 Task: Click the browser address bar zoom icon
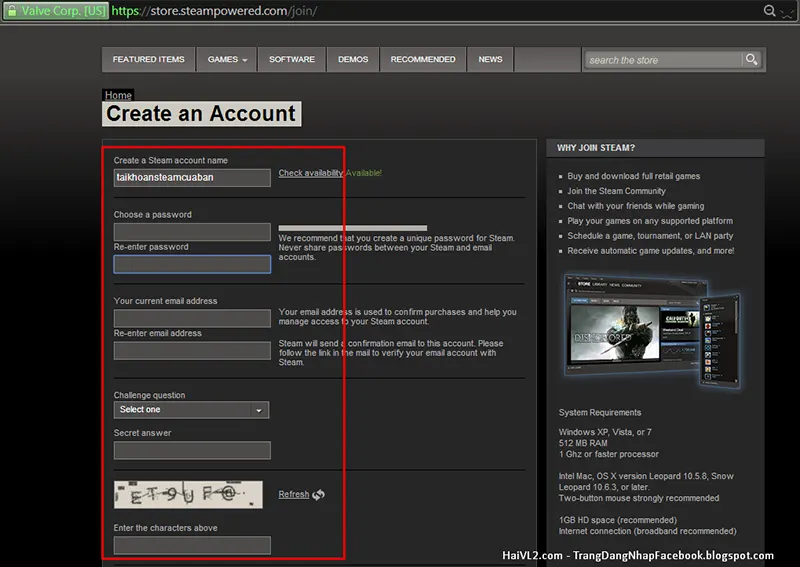769,11
